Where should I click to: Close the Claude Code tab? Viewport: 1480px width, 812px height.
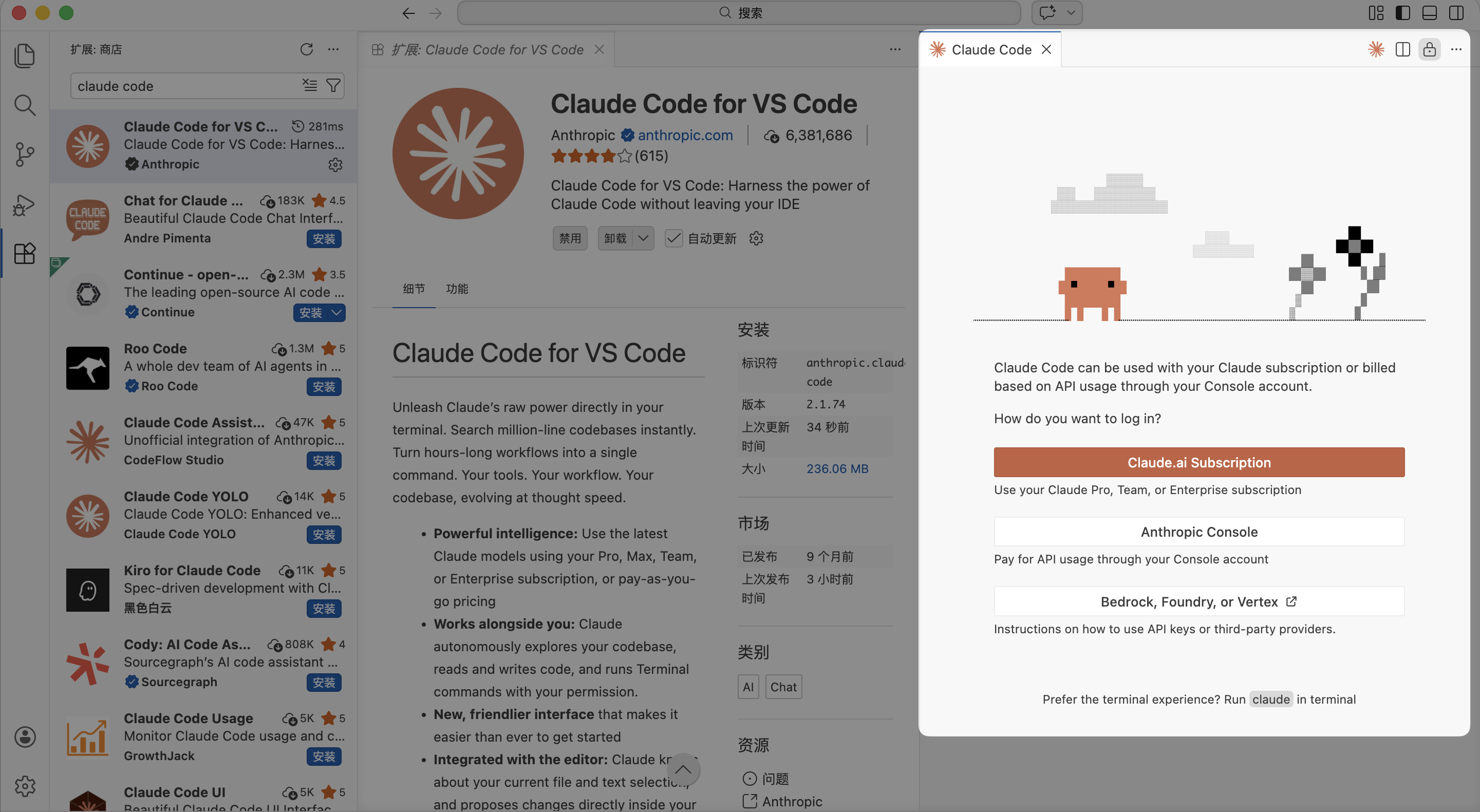[x=1047, y=49]
